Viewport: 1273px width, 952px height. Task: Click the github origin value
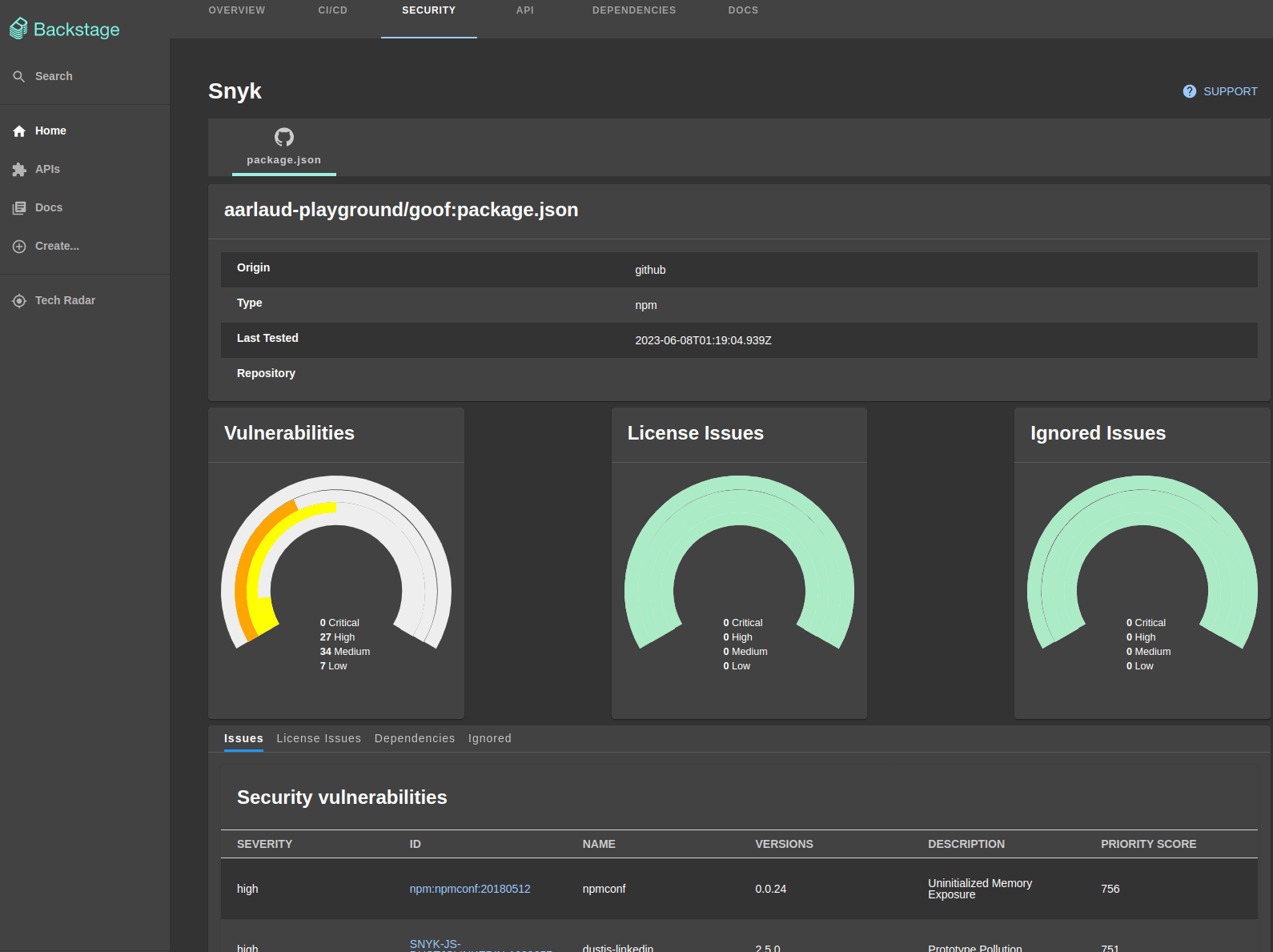650,270
